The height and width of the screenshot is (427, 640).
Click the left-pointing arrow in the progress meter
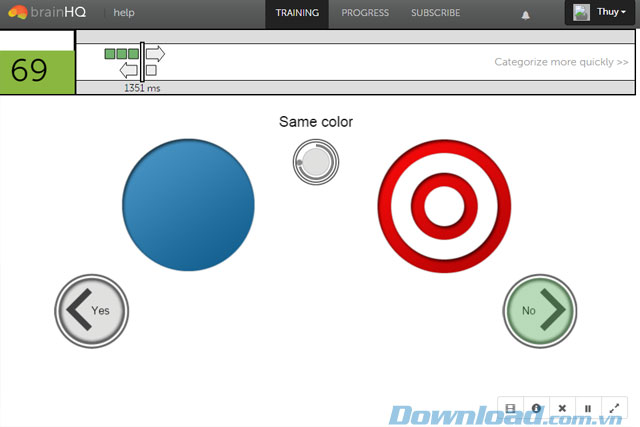[129, 70]
